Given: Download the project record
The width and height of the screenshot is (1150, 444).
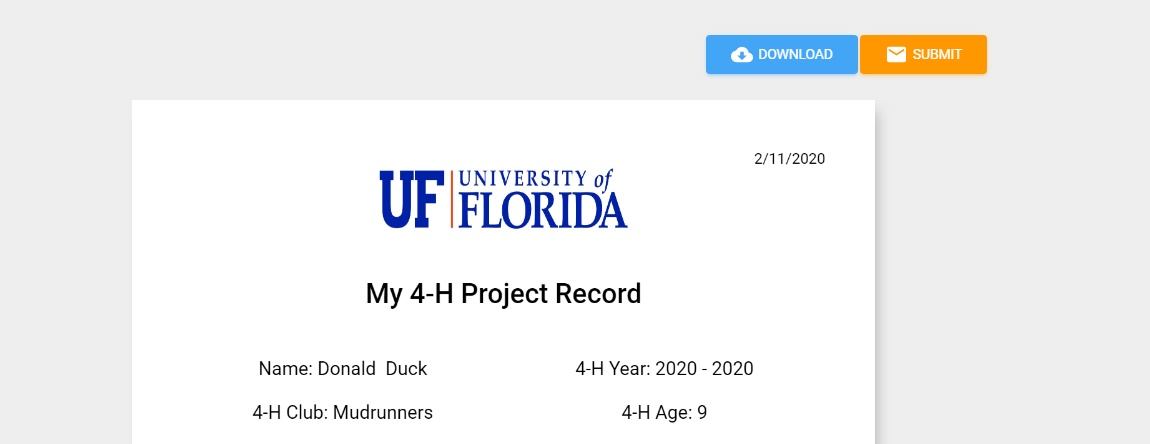Looking at the screenshot, I should click(x=782, y=54).
